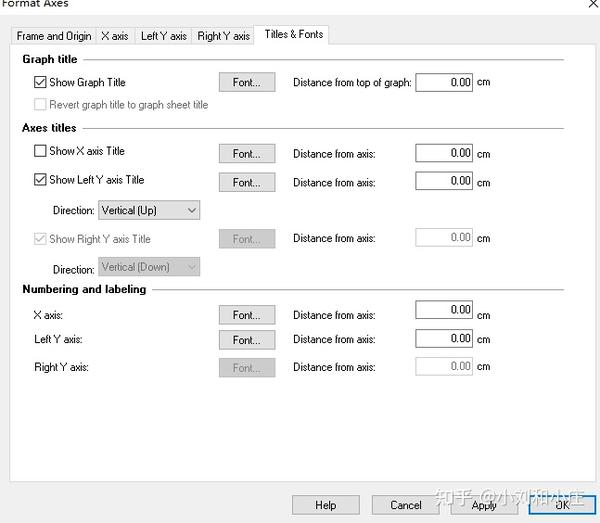This screenshot has height=523, width=600.
Task: Open Font settings for Left Y axis Title
Action: (246, 182)
